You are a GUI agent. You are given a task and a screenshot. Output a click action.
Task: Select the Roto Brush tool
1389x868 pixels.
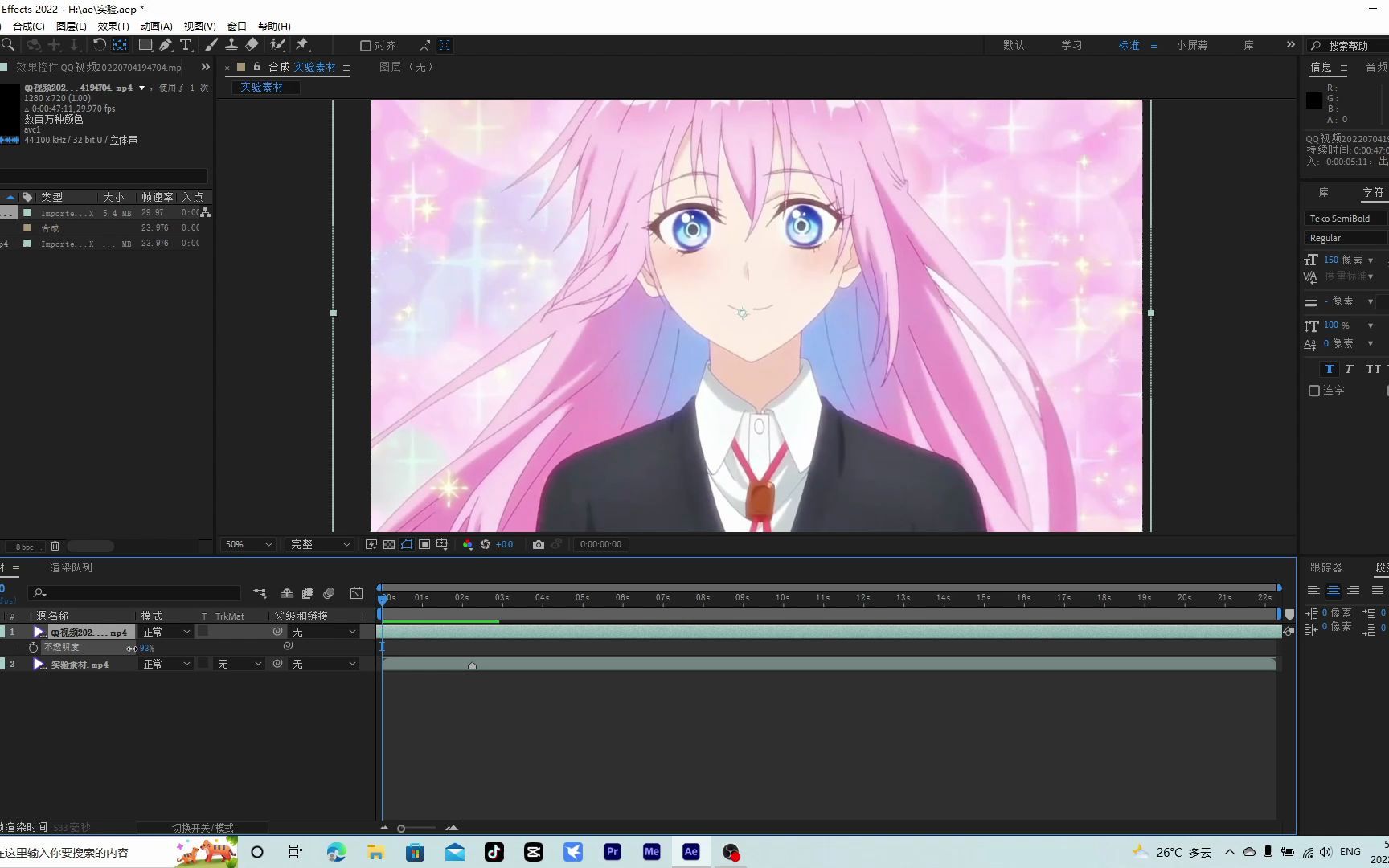(278, 45)
